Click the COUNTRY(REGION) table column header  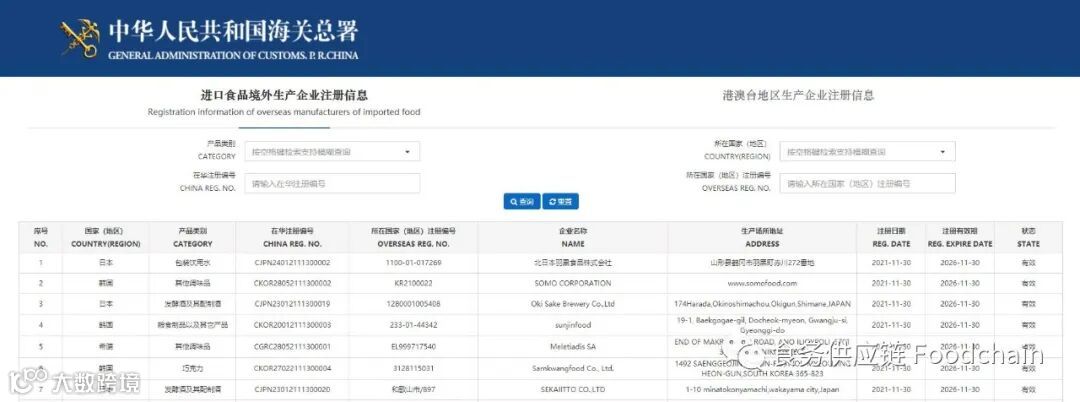click(106, 237)
